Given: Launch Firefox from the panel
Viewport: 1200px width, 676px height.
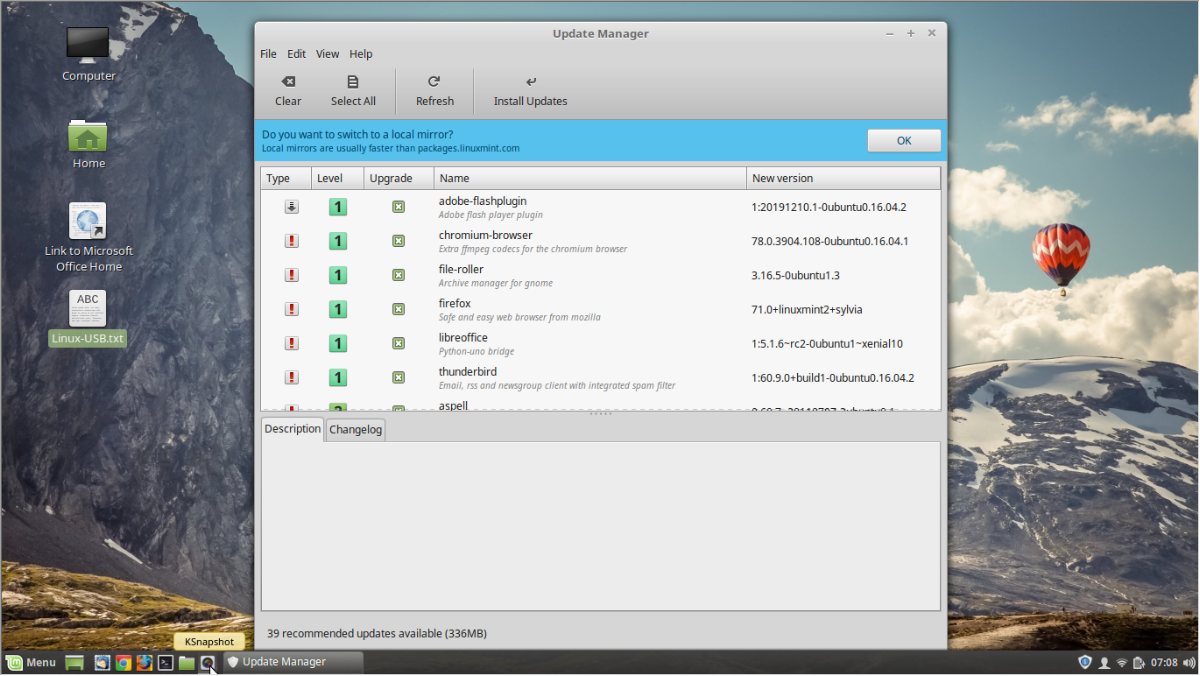Looking at the screenshot, I should (144, 662).
